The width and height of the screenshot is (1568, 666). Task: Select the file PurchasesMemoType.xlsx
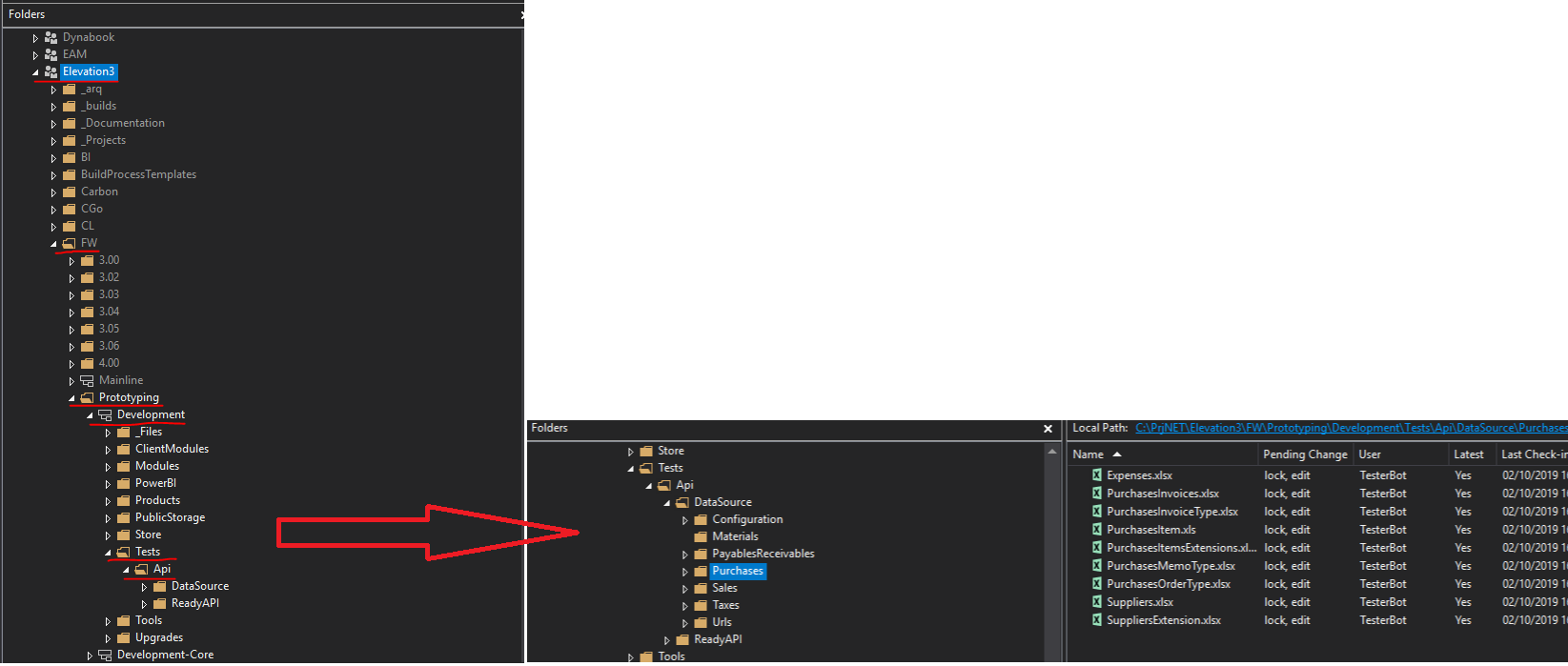click(x=1171, y=566)
